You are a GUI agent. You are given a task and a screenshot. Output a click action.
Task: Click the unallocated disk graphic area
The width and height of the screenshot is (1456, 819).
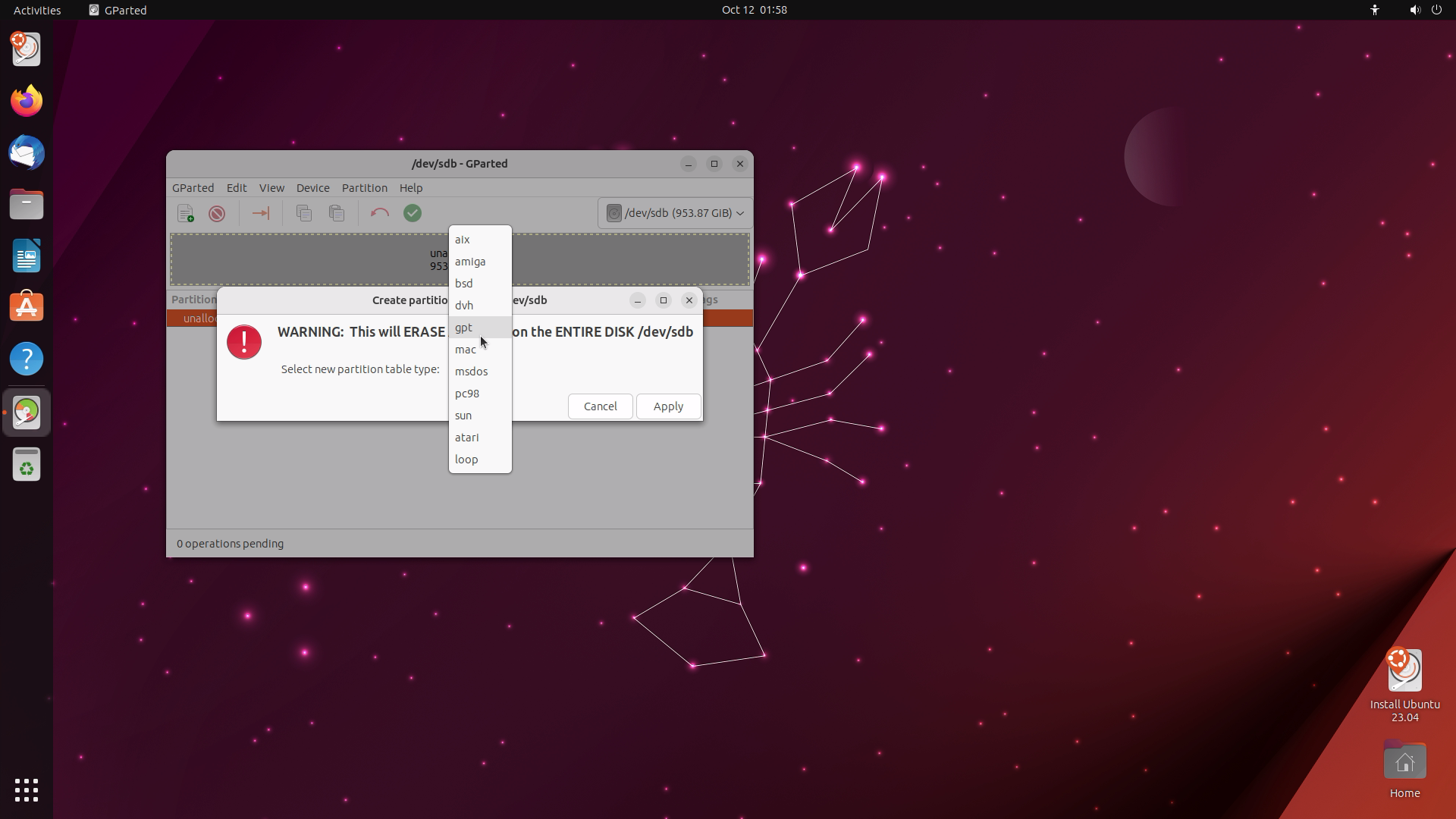coord(460,259)
